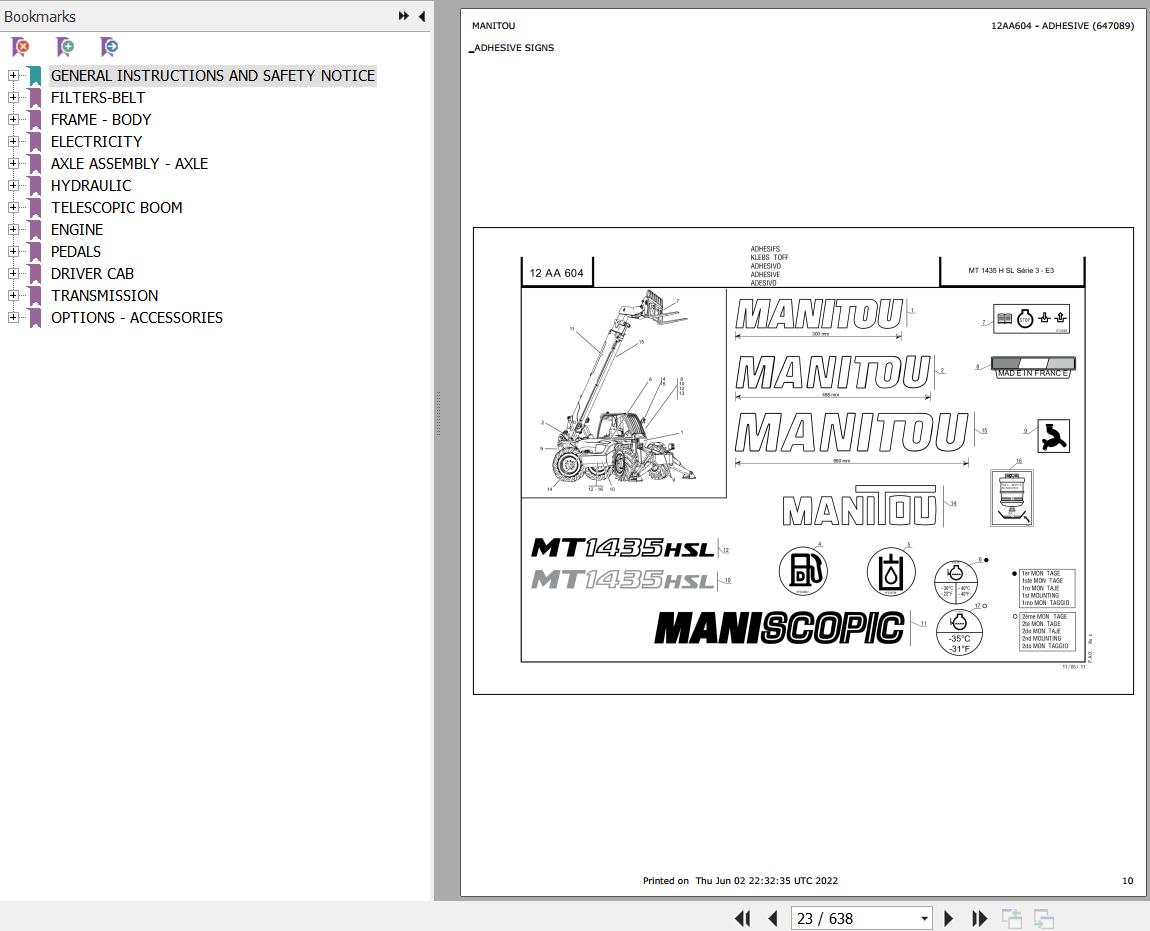Open the FILTERS-BELT bookmark
1150x931 pixels.
point(98,98)
